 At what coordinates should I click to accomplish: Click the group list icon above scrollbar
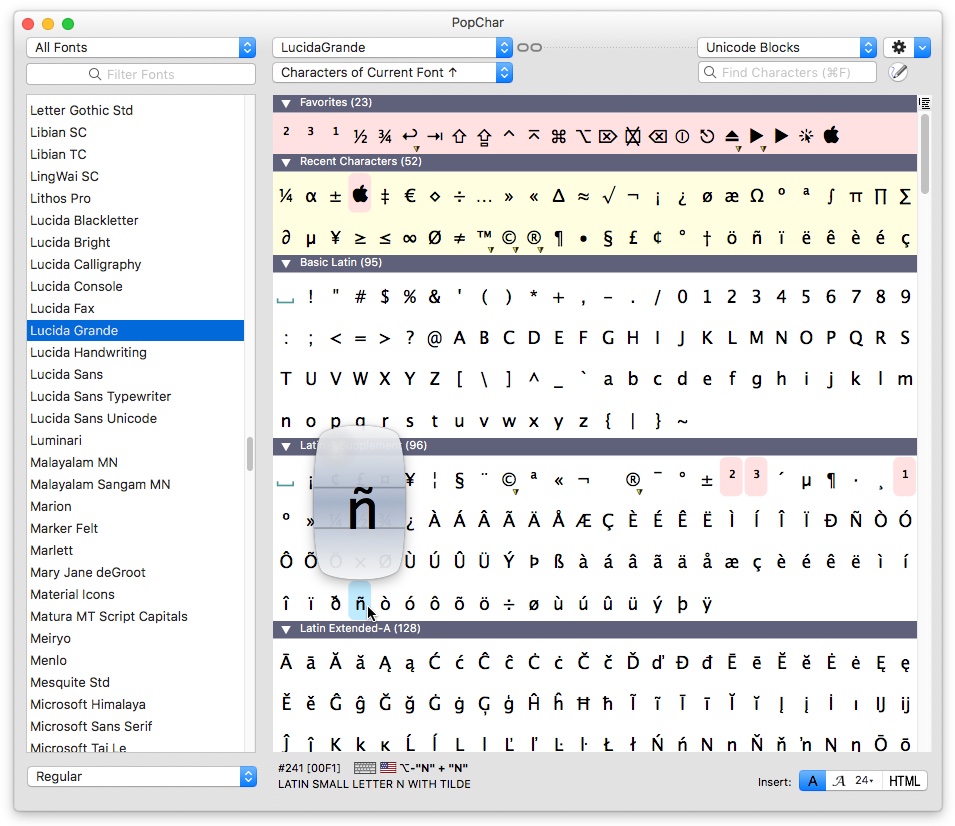[925, 103]
